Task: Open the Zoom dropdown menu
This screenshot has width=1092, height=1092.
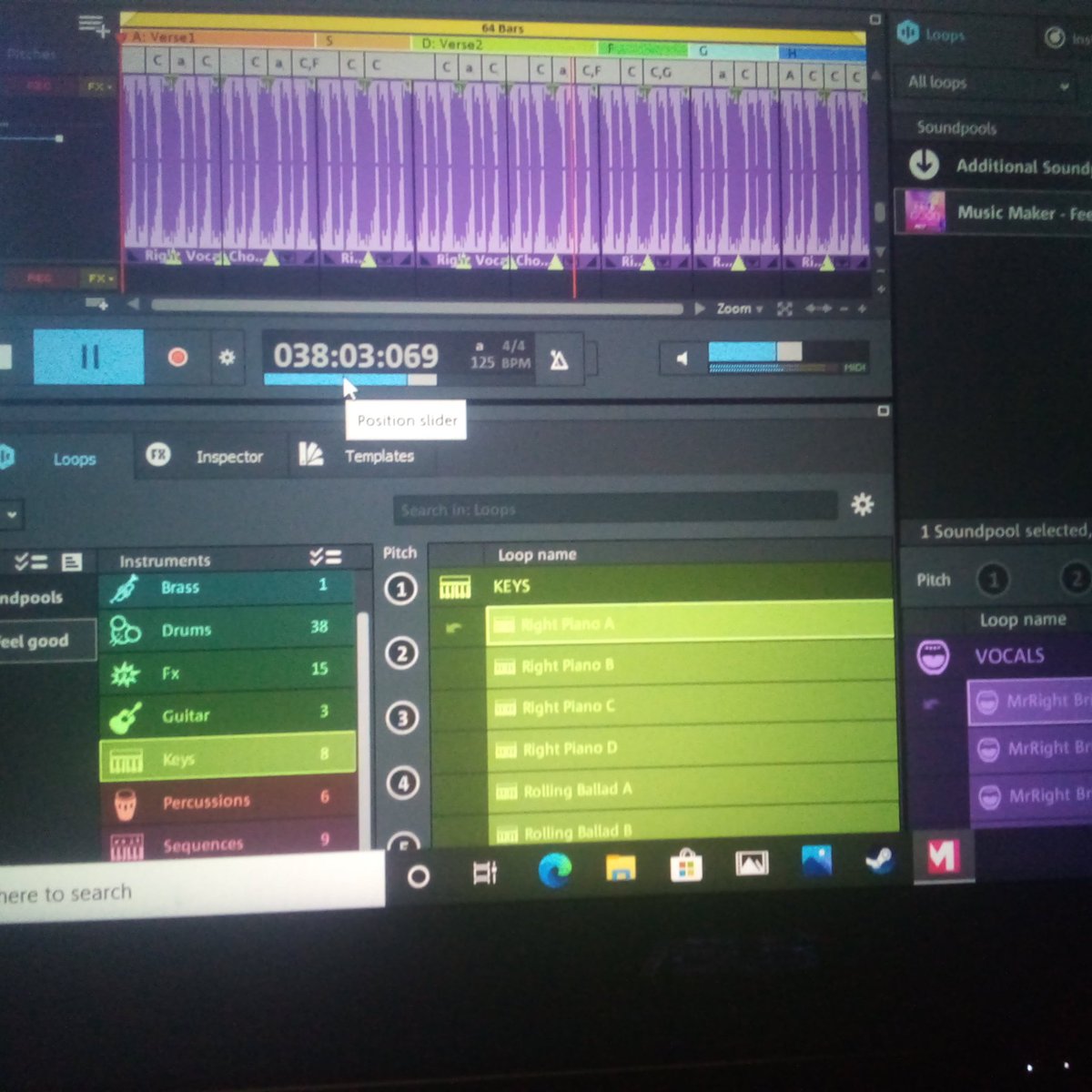Action: pos(739,309)
